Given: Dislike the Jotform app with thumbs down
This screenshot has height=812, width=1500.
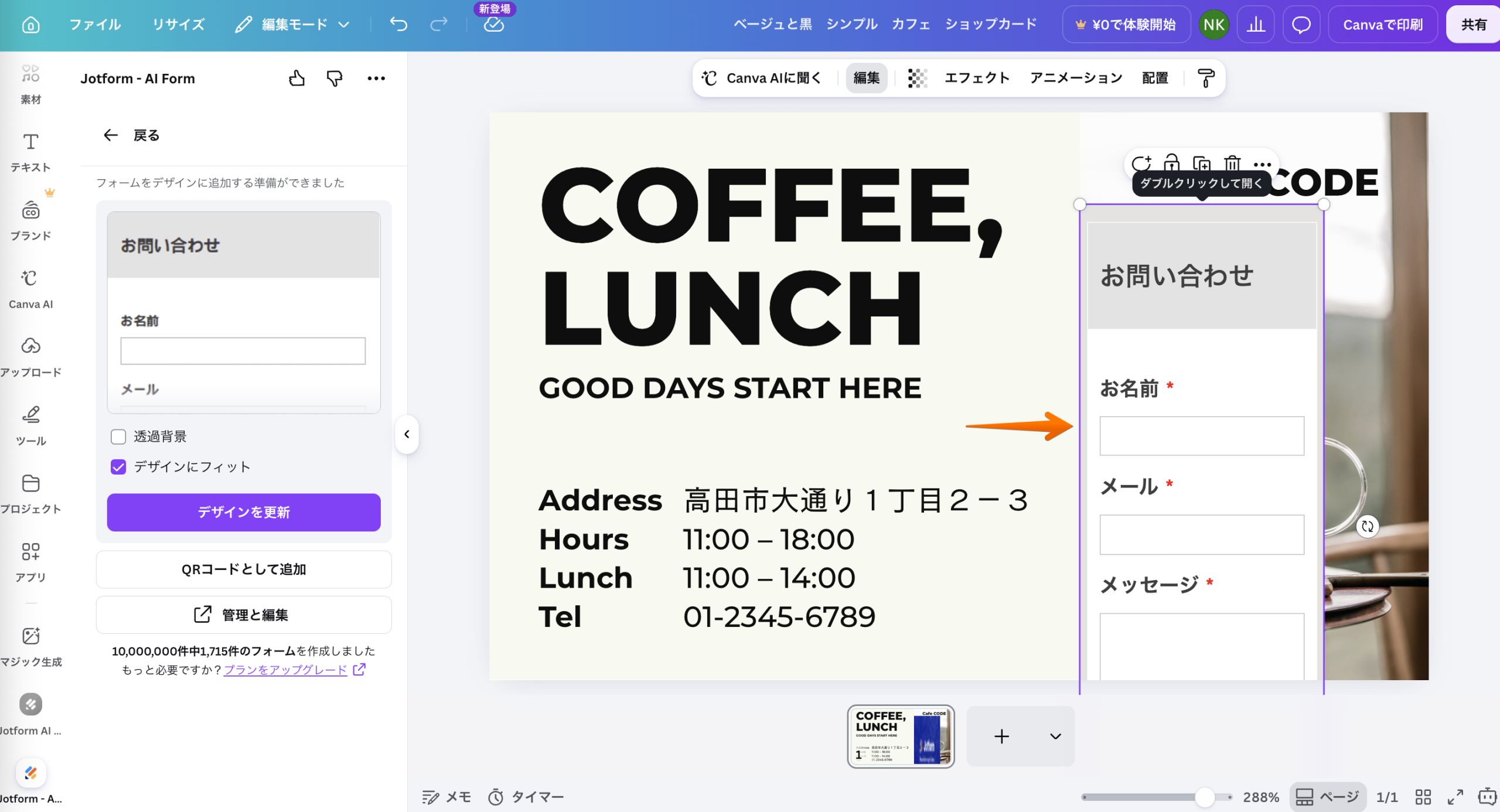Looking at the screenshot, I should point(335,78).
